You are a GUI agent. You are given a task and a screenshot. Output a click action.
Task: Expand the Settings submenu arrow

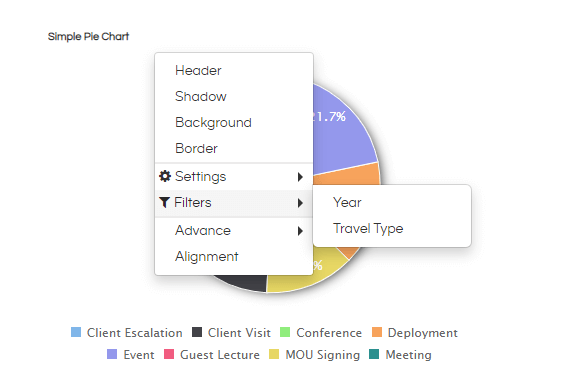coord(300,177)
